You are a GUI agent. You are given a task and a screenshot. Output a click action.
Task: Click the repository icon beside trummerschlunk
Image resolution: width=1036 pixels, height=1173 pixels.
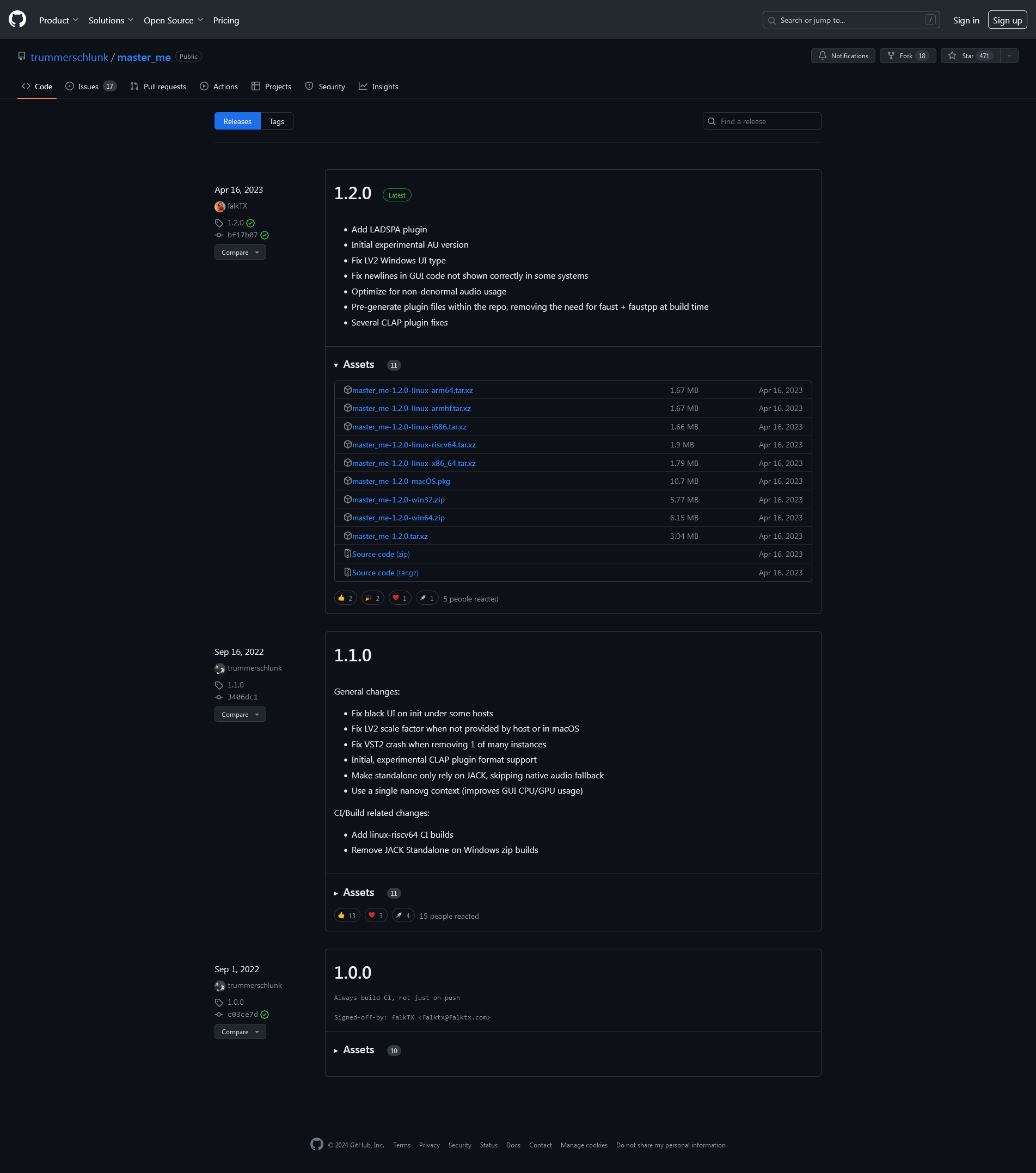point(22,56)
